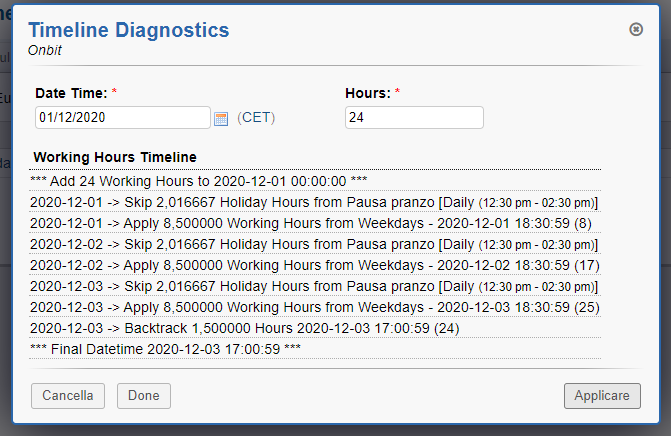Select the 2020-12-01 Skip Holiday Hours row

[x=314, y=202]
